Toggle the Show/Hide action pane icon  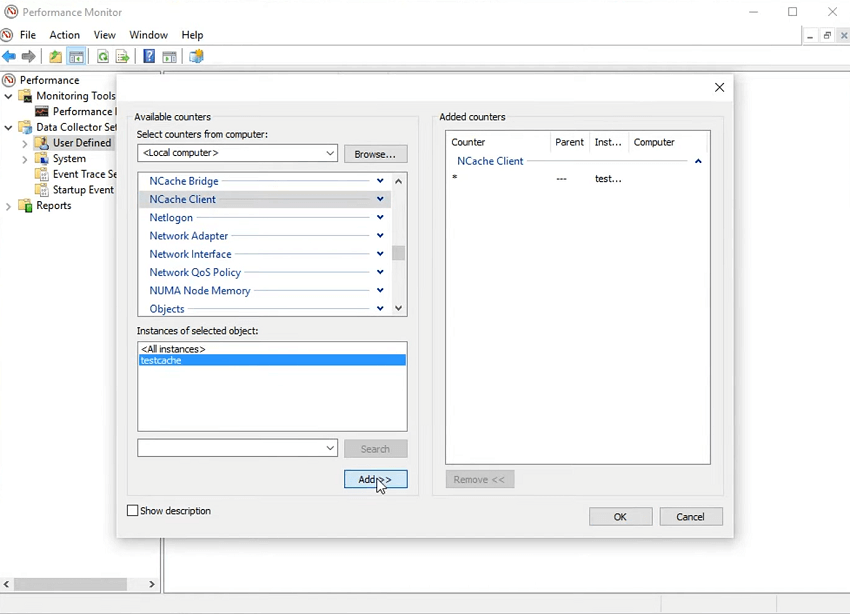tap(169, 56)
